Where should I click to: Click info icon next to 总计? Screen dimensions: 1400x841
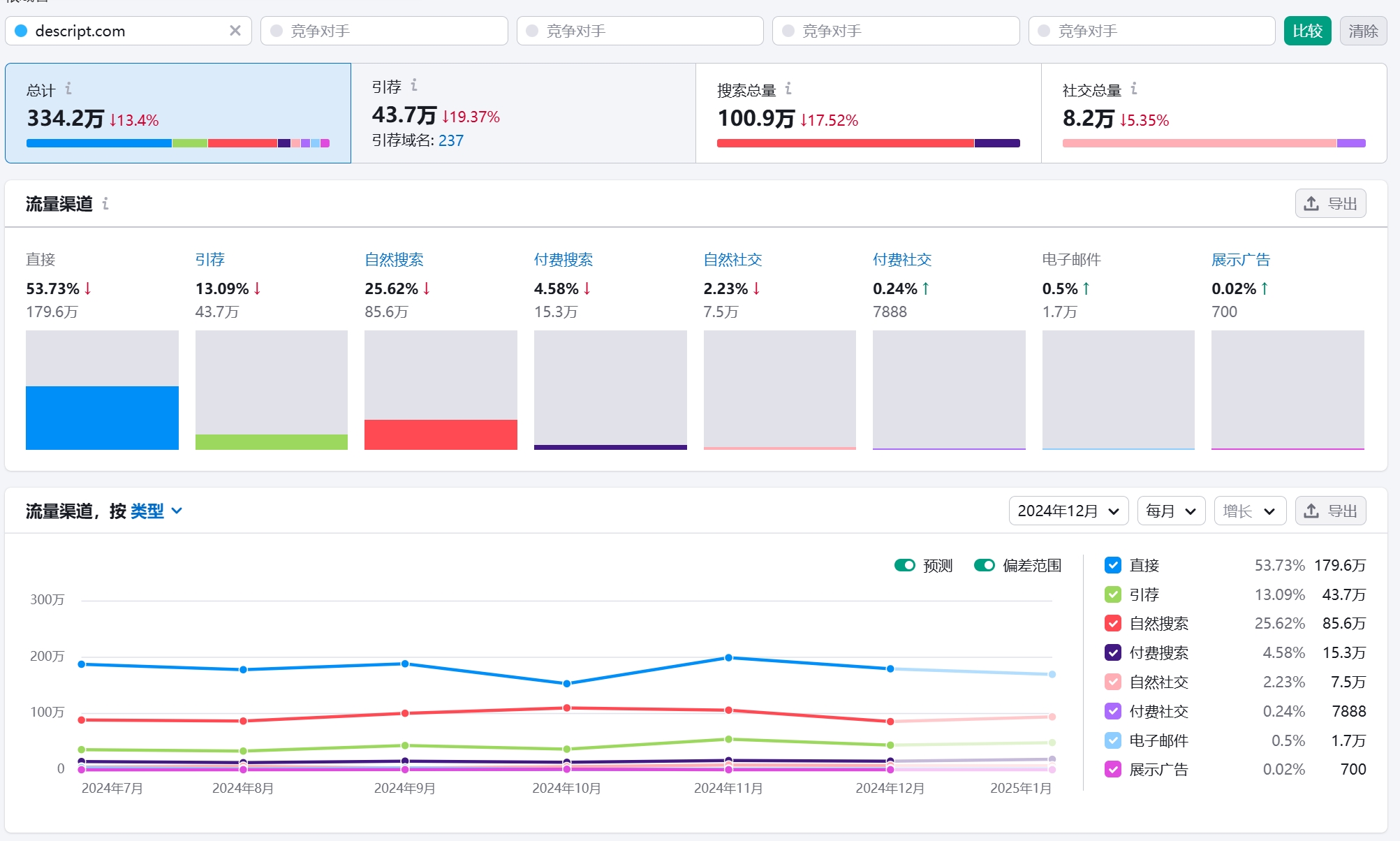(68, 89)
